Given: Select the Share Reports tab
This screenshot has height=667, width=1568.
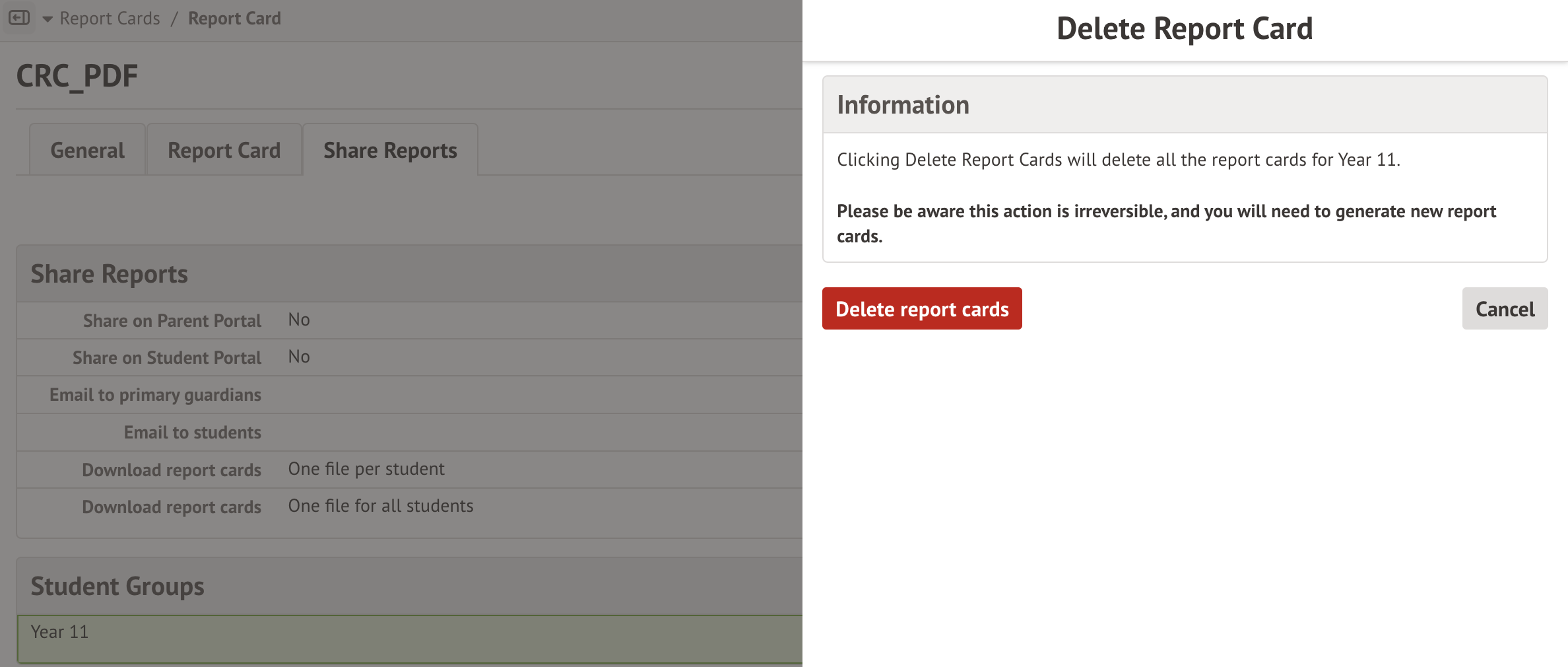Looking at the screenshot, I should point(390,151).
